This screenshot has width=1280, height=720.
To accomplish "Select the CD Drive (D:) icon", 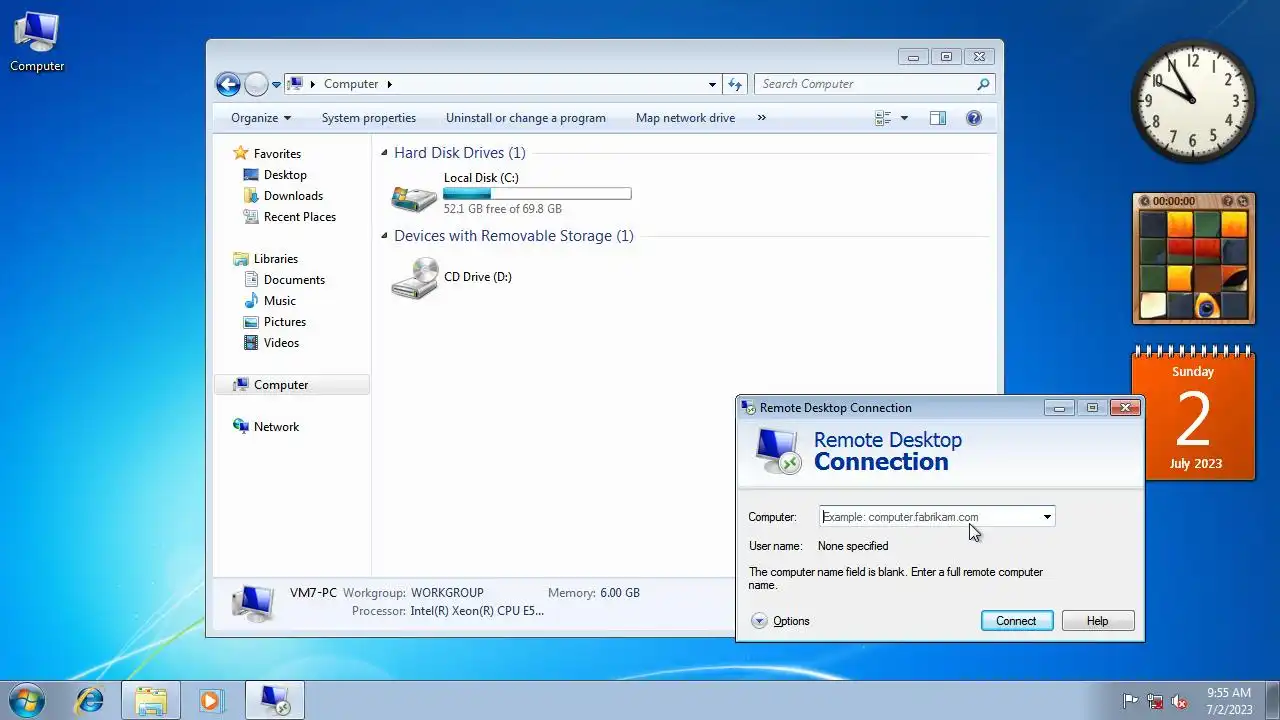I will [x=414, y=277].
